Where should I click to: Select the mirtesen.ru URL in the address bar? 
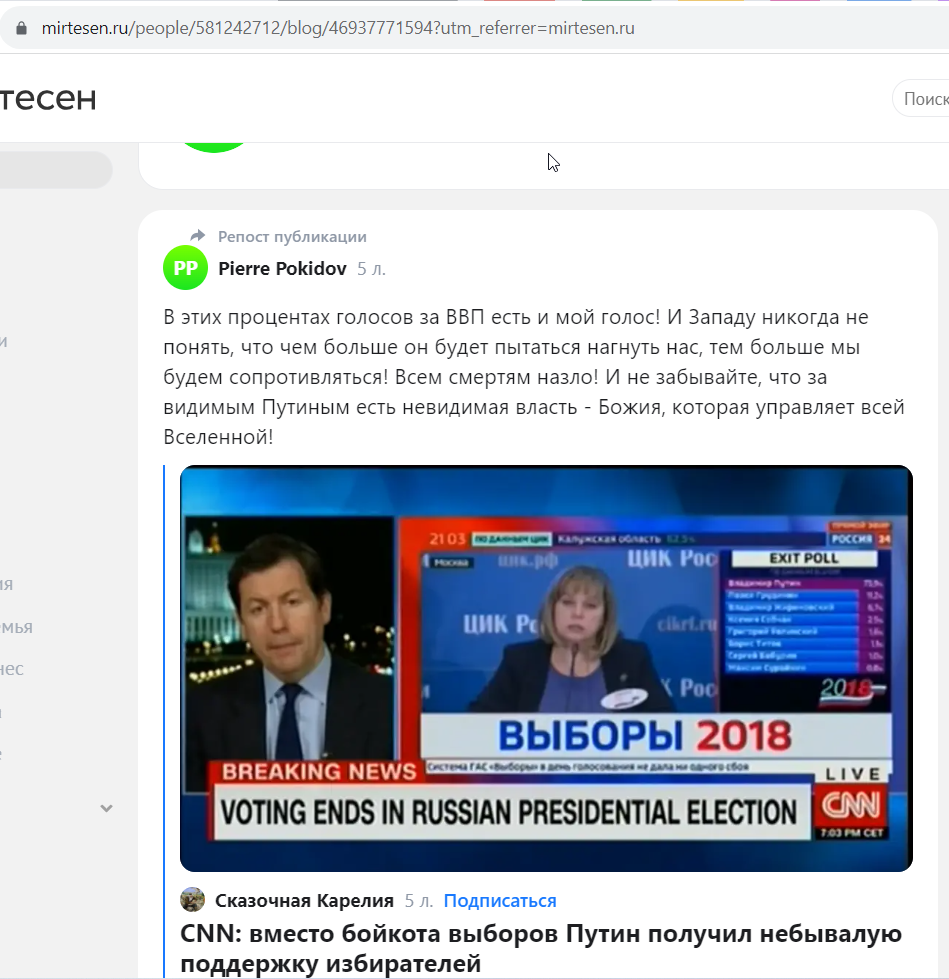338,28
